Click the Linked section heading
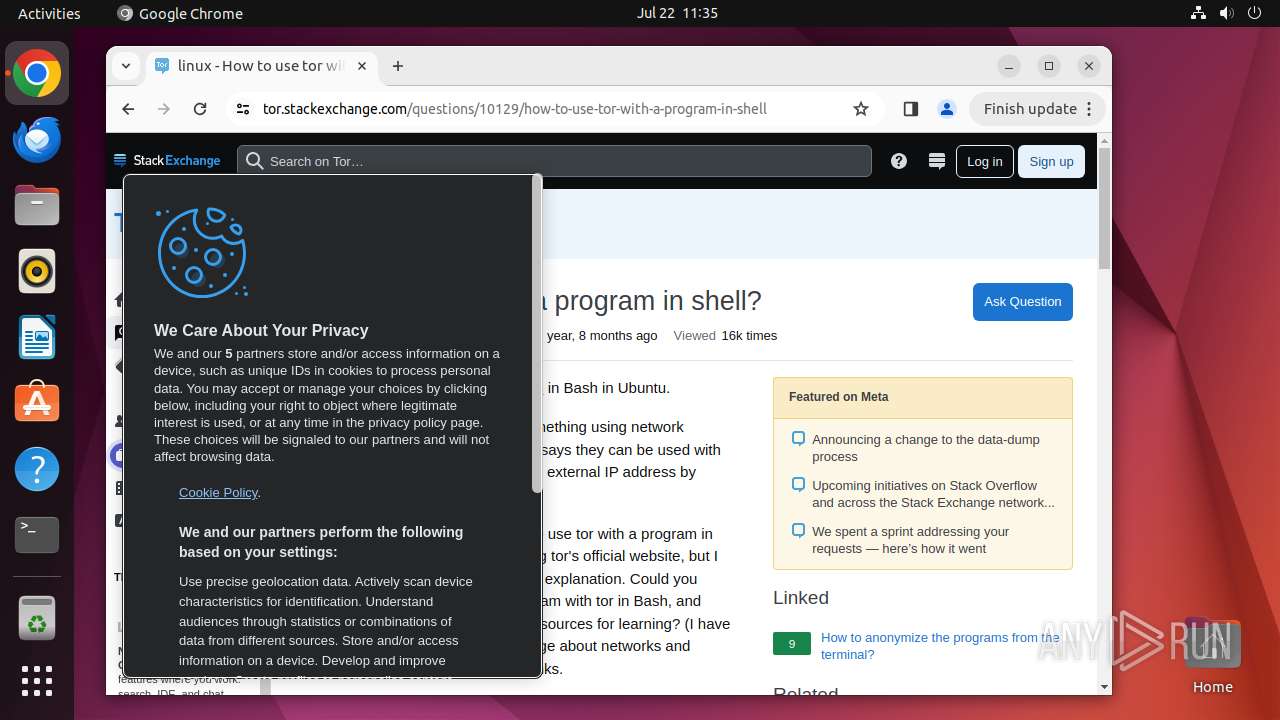 coord(801,598)
